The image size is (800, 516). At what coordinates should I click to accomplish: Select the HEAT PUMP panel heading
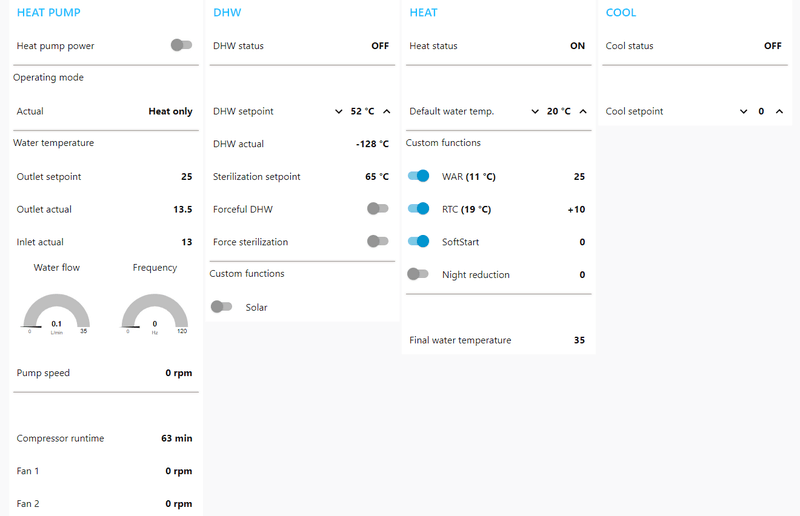pyautogui.click(x=49, y=13)
